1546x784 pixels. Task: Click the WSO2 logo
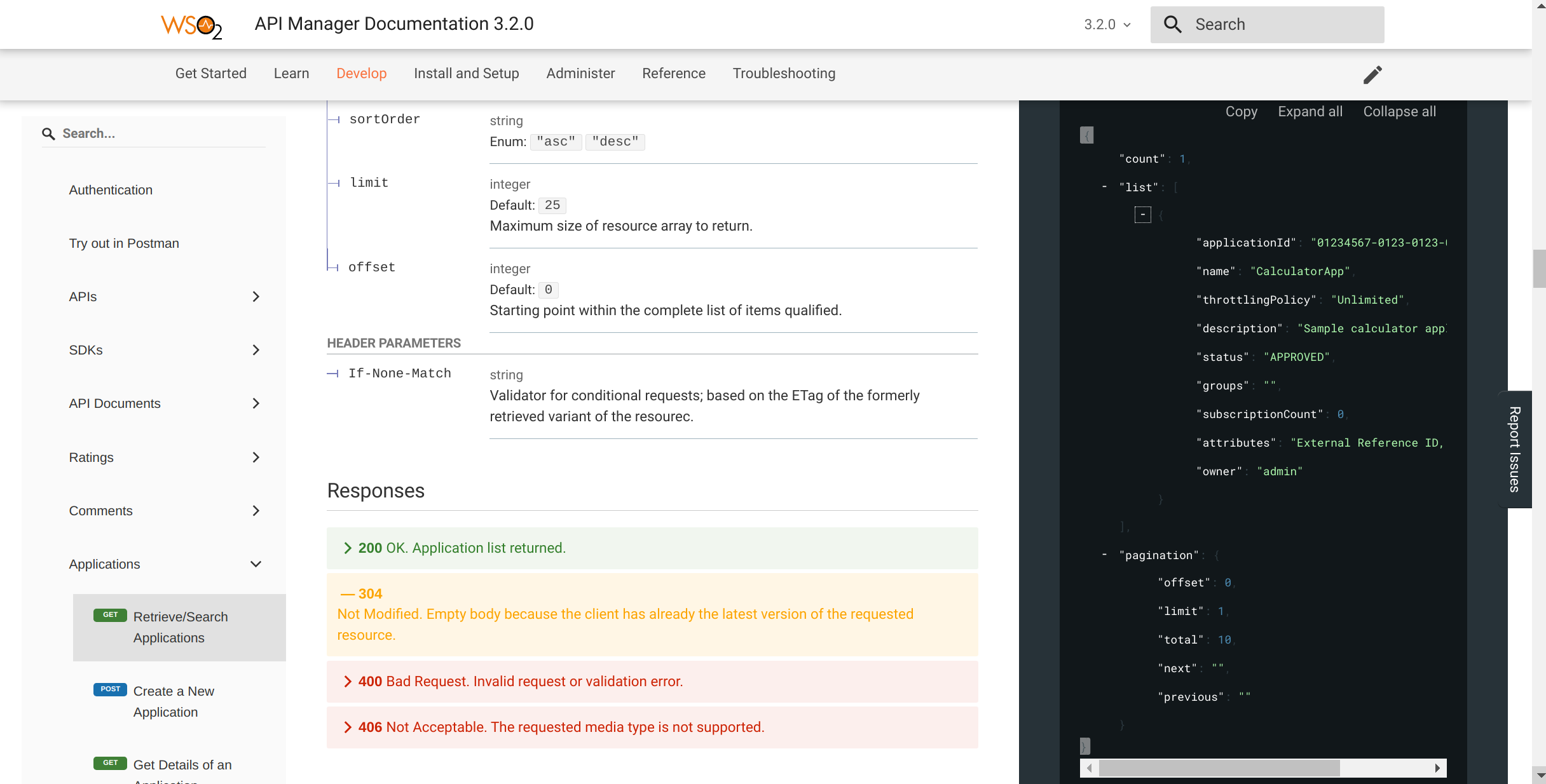191,25
